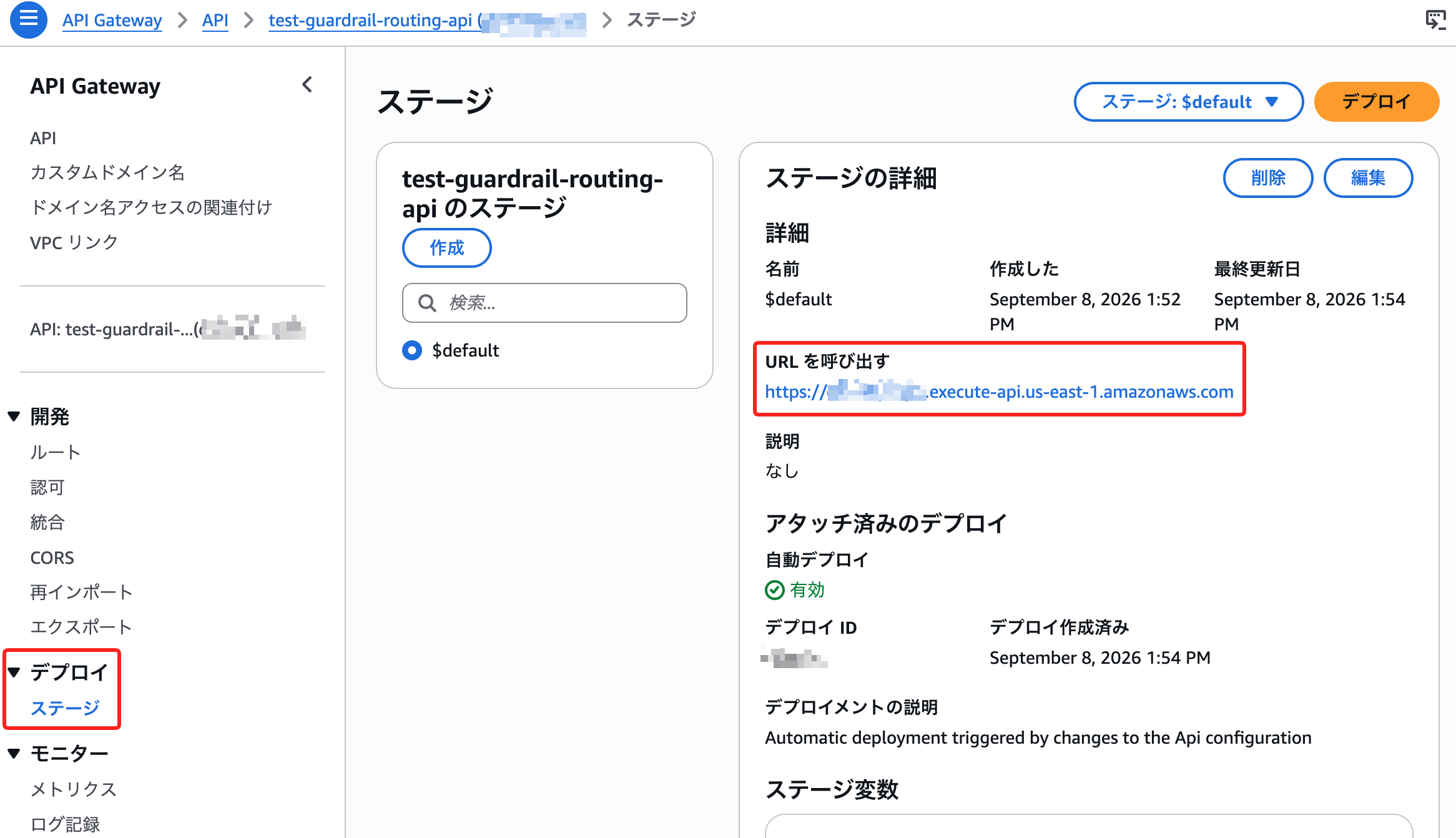Click the $default name value text

click(x=799, y=299)
